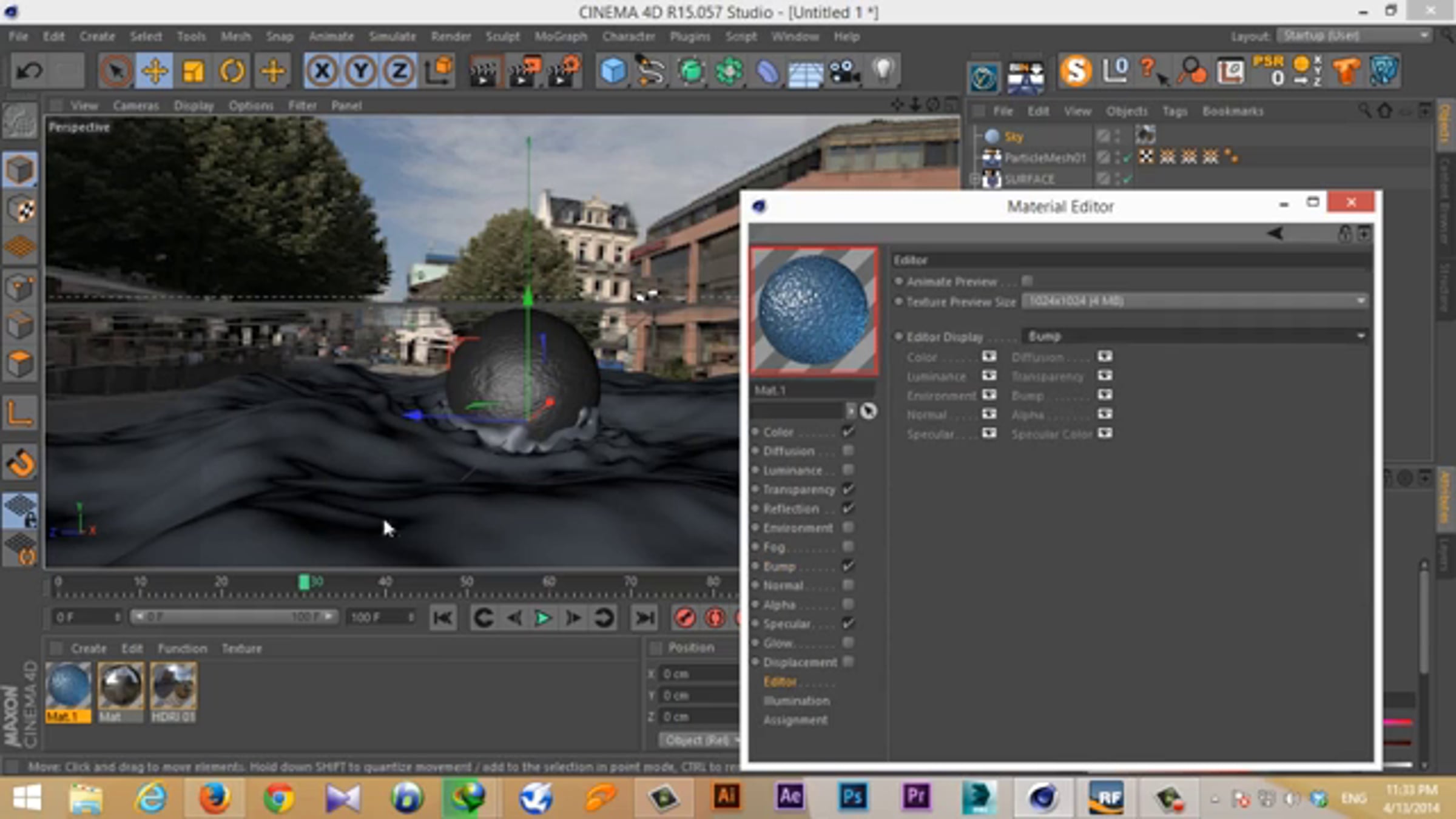1456x819 pixels.
Task: Select the Sky object in Object Manager
Action: 1013,136
